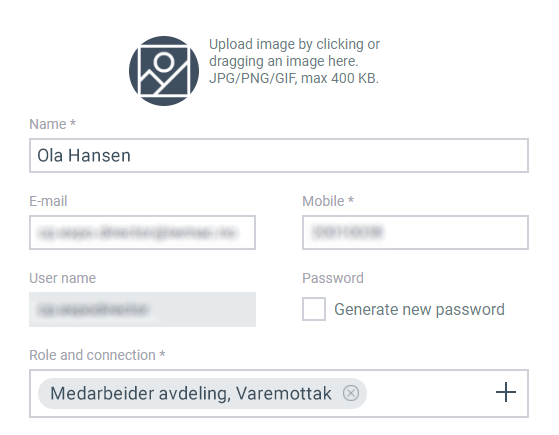Add a new role with the plus icon
The image size is (559, 435).
[506, 392]
